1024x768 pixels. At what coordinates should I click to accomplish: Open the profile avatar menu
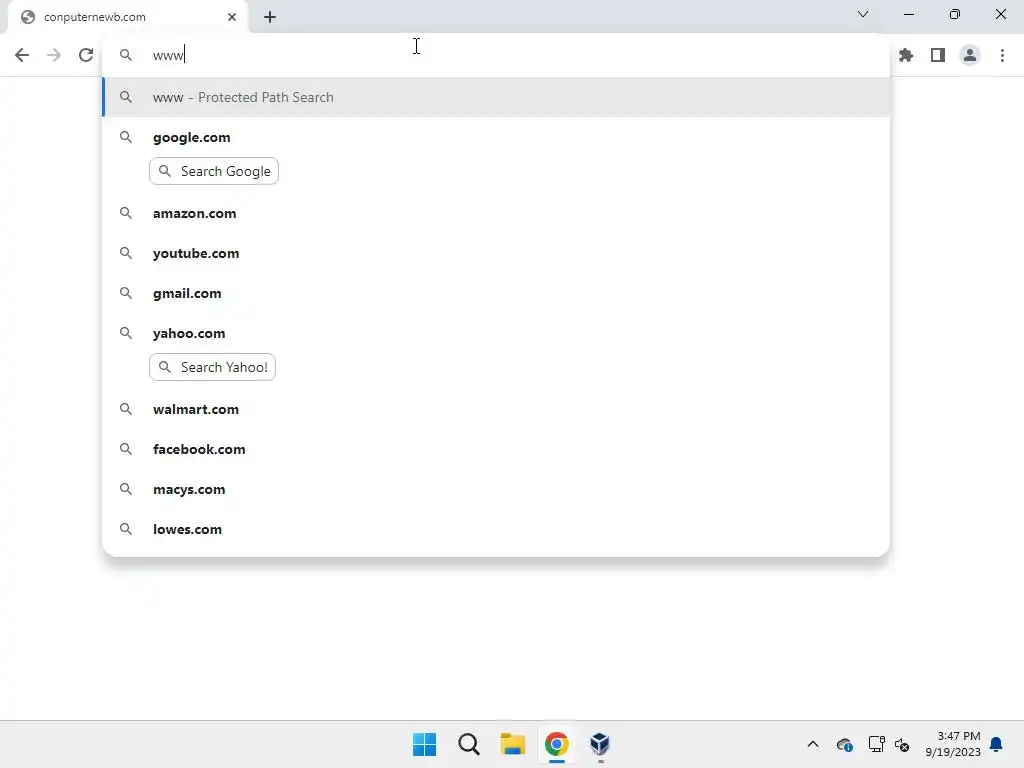click(970, 55)
